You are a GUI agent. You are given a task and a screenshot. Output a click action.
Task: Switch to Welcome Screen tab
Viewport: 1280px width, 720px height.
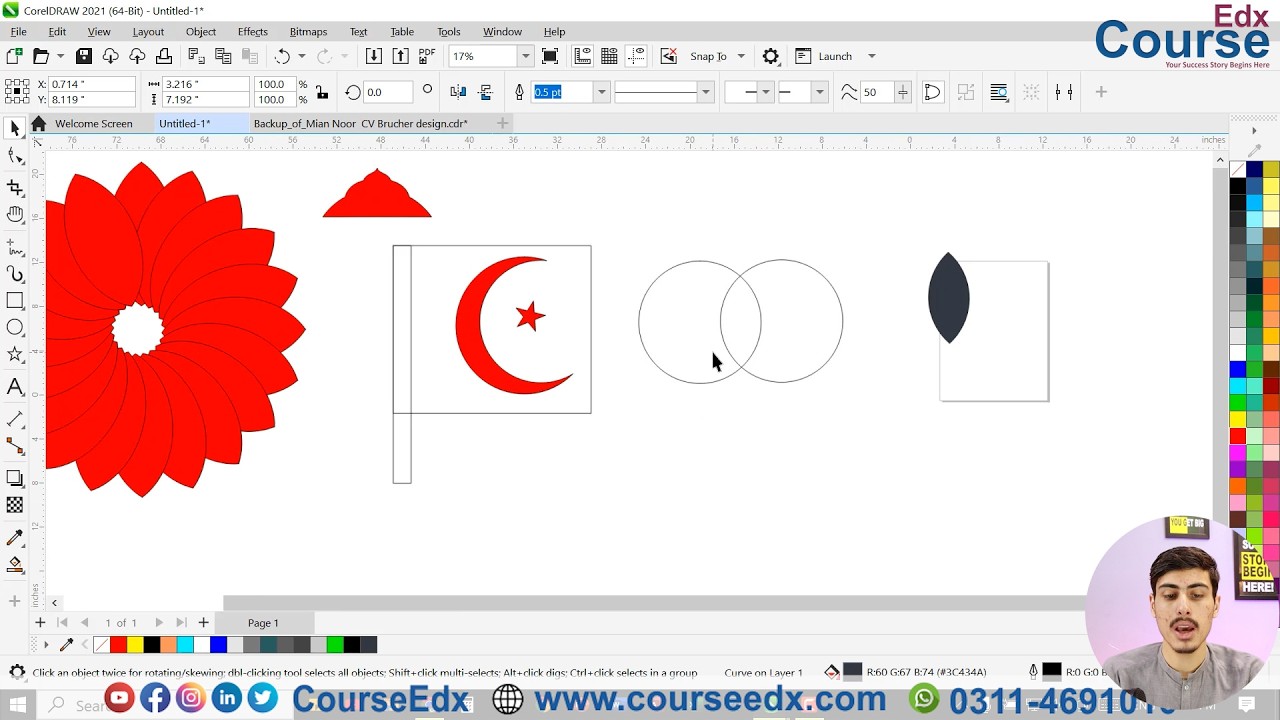pyautogui.click(x=93, y=123)
